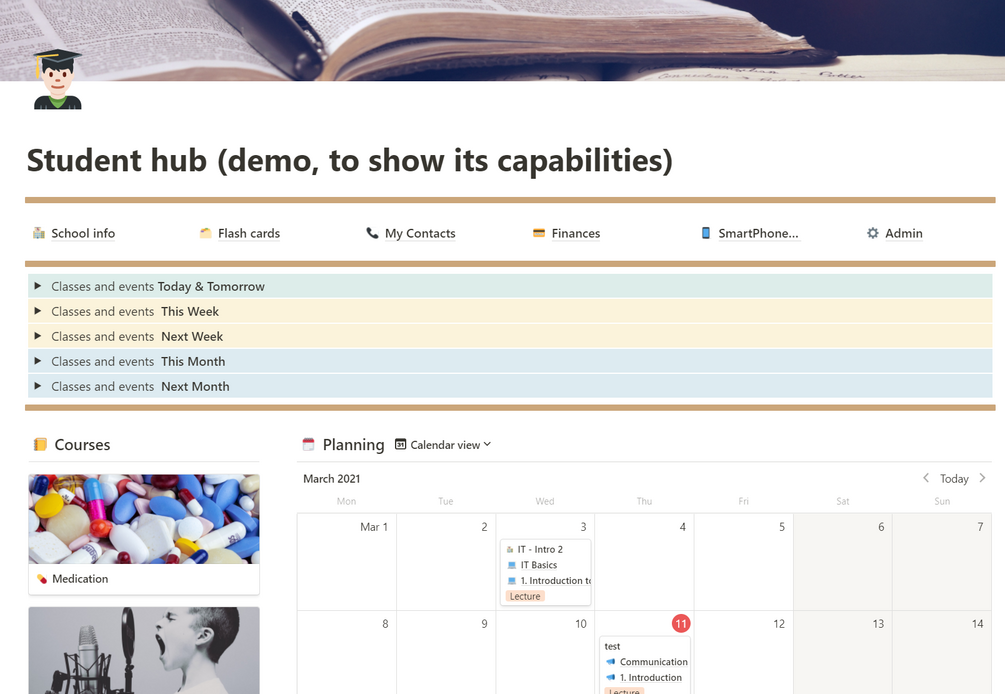Go to previous month arrow
This screenshot has width=1005, height=694.
926,478
